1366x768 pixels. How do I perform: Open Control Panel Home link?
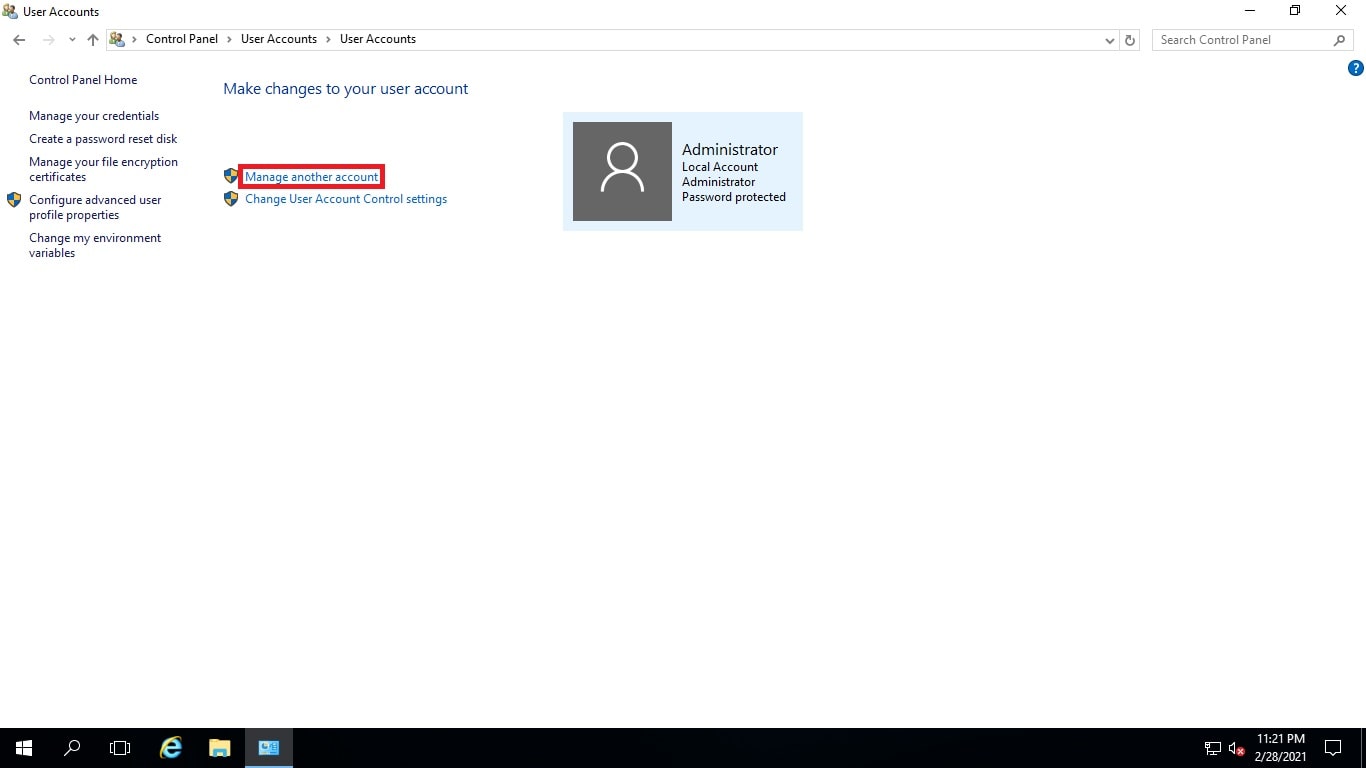83,80
